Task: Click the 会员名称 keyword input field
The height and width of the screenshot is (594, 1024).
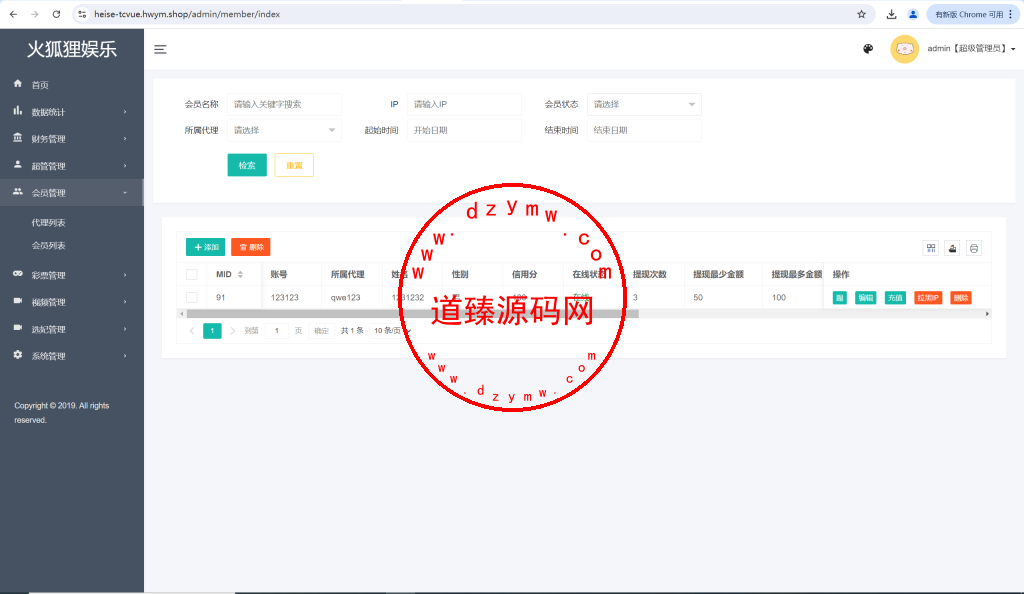Action: click(x=284, y=104)
